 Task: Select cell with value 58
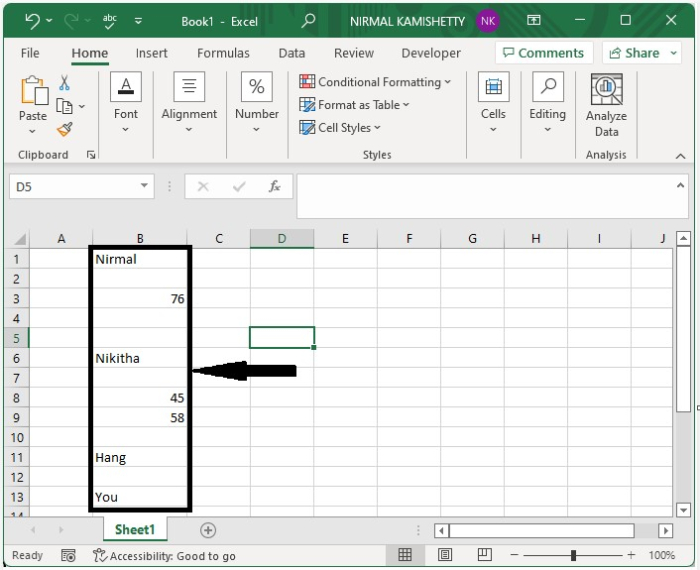(x=140, y=418)
